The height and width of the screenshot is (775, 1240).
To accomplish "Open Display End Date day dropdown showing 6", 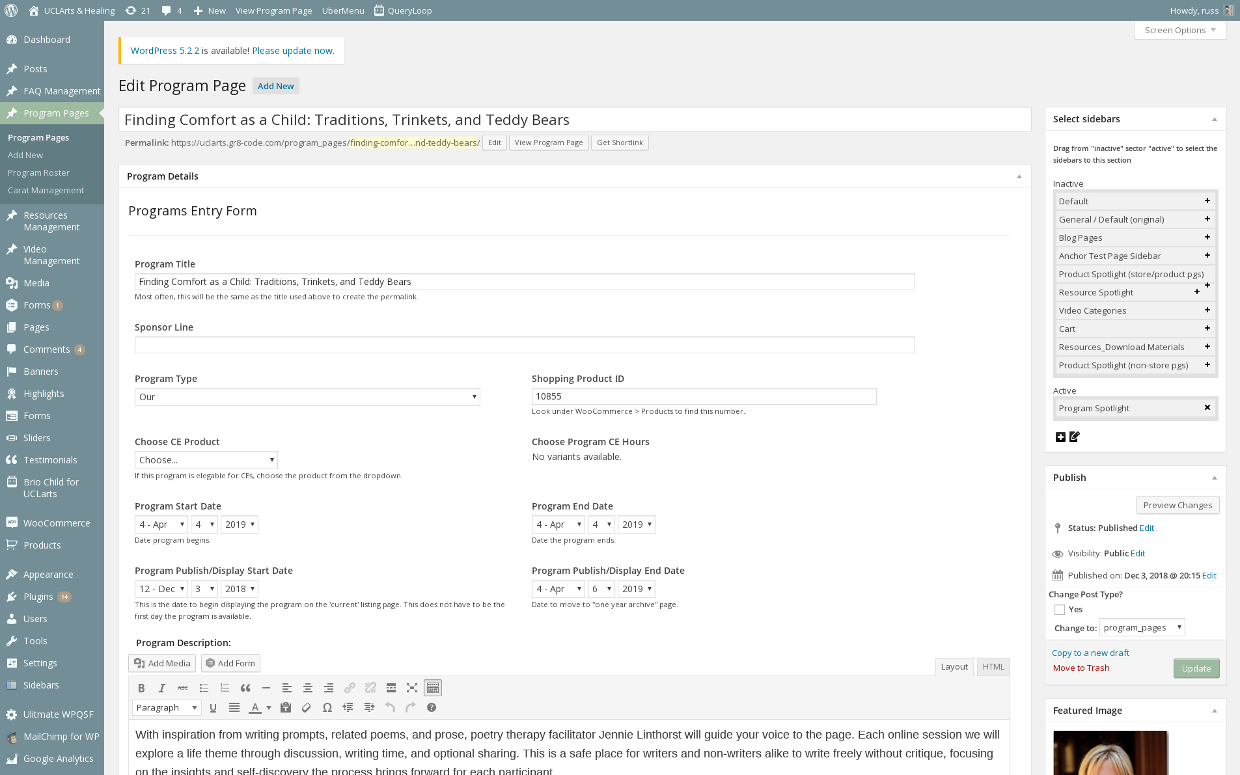I will tap(601, 589).
